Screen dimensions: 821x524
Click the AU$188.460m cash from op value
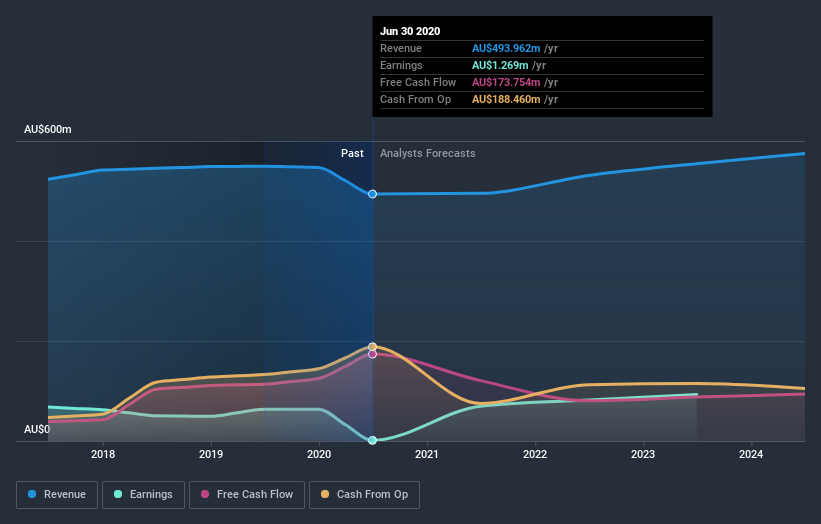coord(506,99)
